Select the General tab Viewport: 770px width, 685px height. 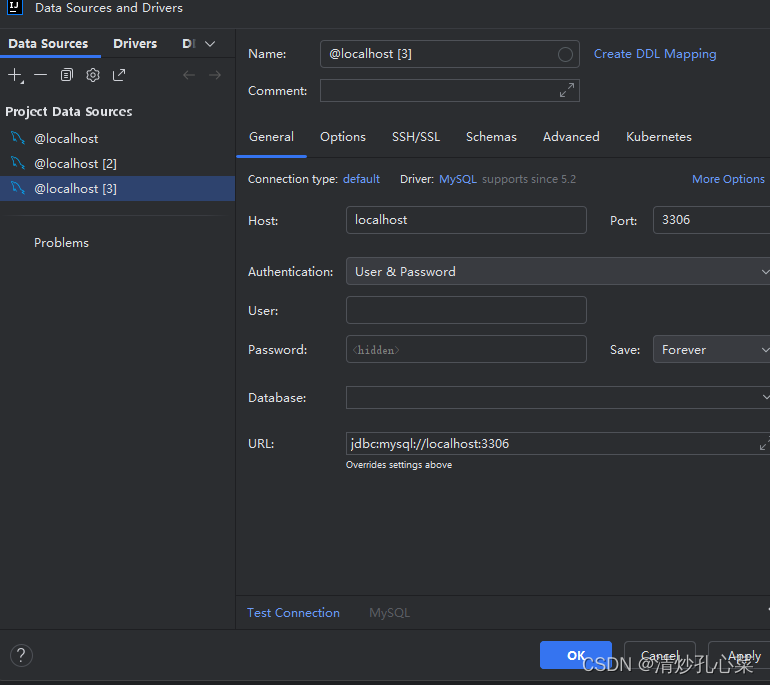click(x=272, y=137)
